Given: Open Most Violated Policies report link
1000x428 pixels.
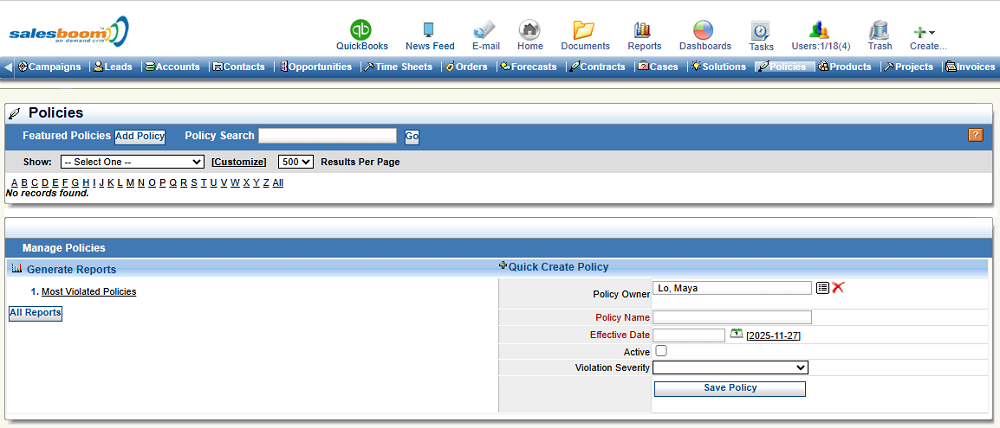Looking at the screenshot, I should tap(88, 292).
